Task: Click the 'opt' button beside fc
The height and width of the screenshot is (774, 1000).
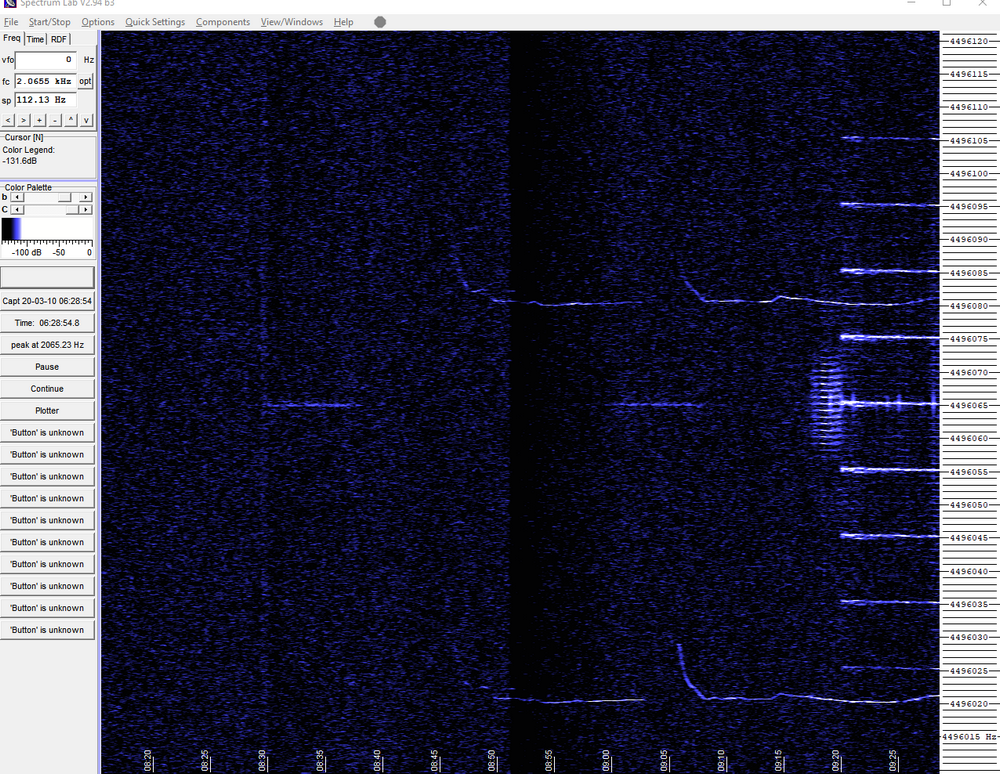Action: pyautogui.click(x=85, y=81)
